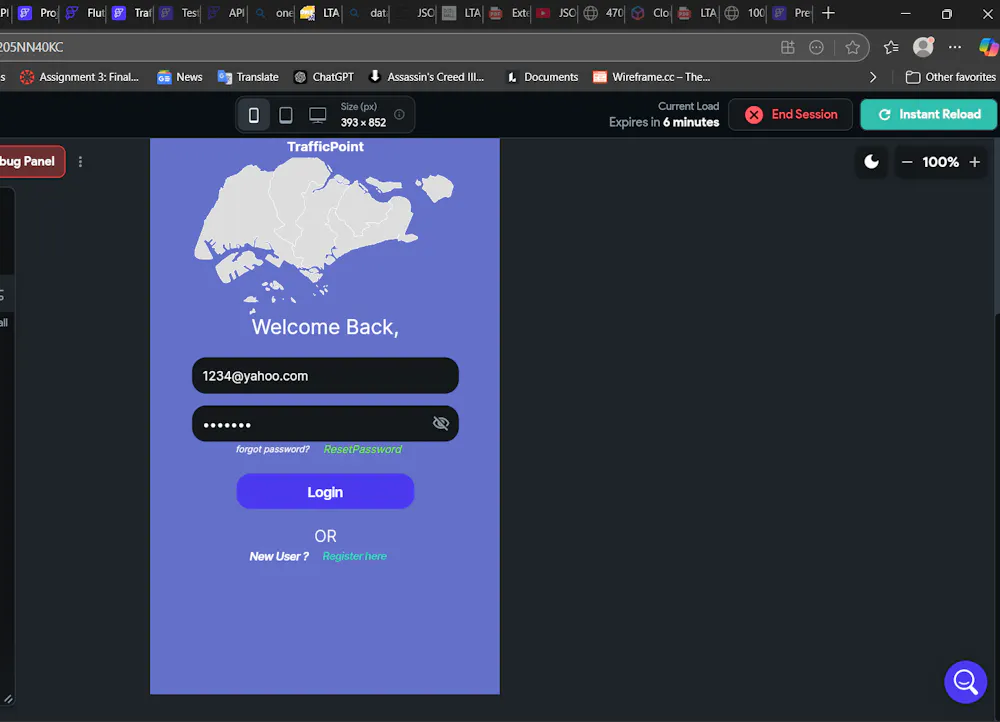Image resolution: width=1000 pixels, height=722 pixels.
Task: Click the info icon beside Size (px)
Action: 399,114
